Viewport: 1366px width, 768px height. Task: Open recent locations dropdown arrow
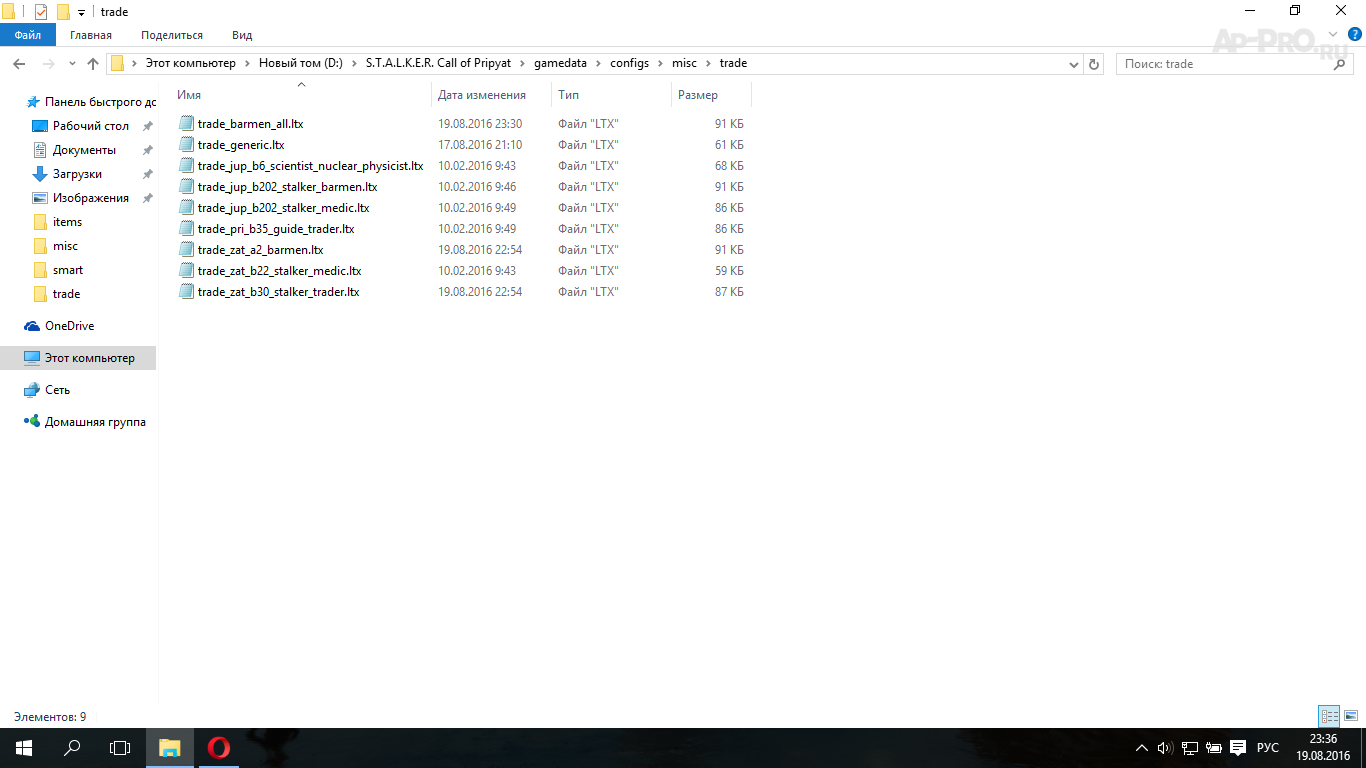point(72,64)
